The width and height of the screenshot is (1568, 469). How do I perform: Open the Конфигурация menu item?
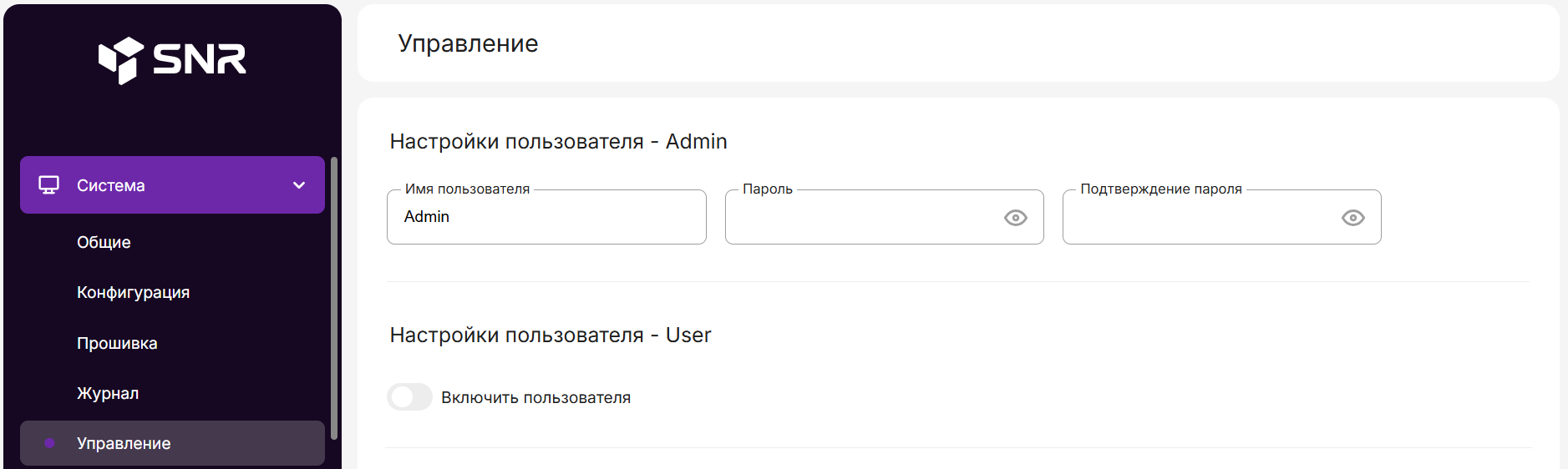click(133, 293)
